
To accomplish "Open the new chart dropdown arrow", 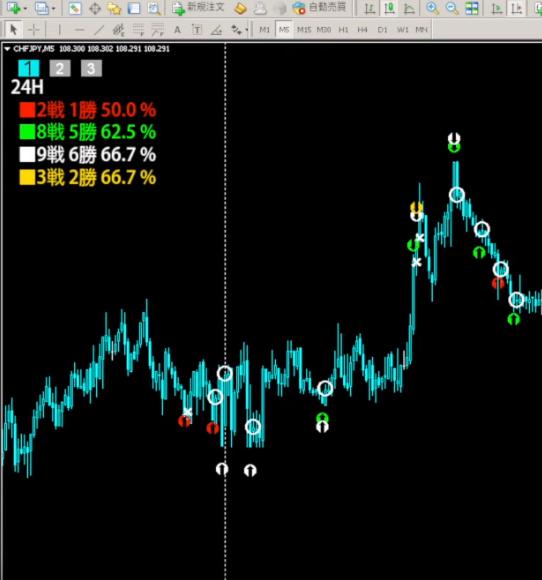I will click(25, 8).
